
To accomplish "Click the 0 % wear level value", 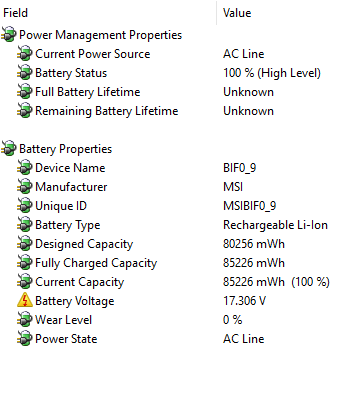I will tap(232, 320).
